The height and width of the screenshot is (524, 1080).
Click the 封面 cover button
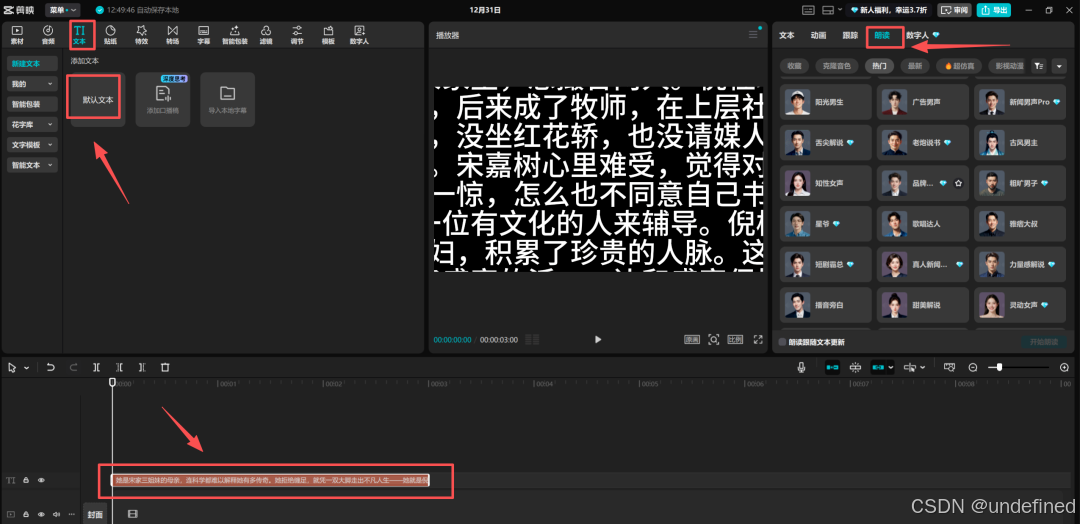[x=95, y=514]
